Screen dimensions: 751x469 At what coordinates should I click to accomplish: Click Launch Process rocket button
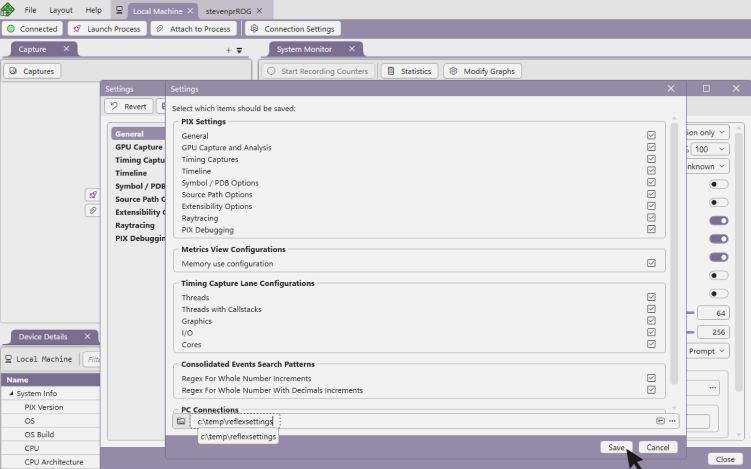click(x=107, y=29)
